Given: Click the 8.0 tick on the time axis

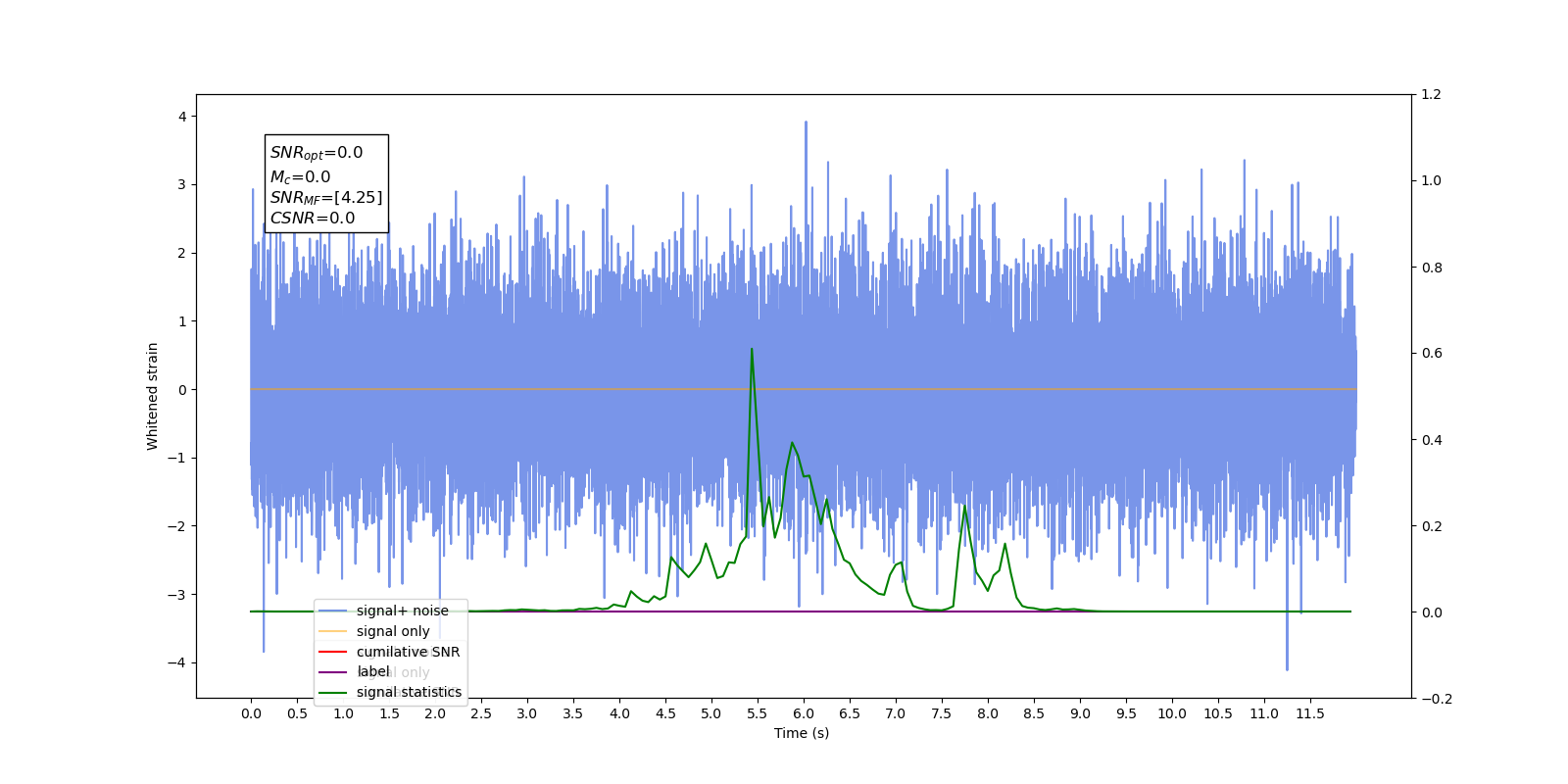Looking at the screenshot, I should pyautogui.click(x=988, y=713).
